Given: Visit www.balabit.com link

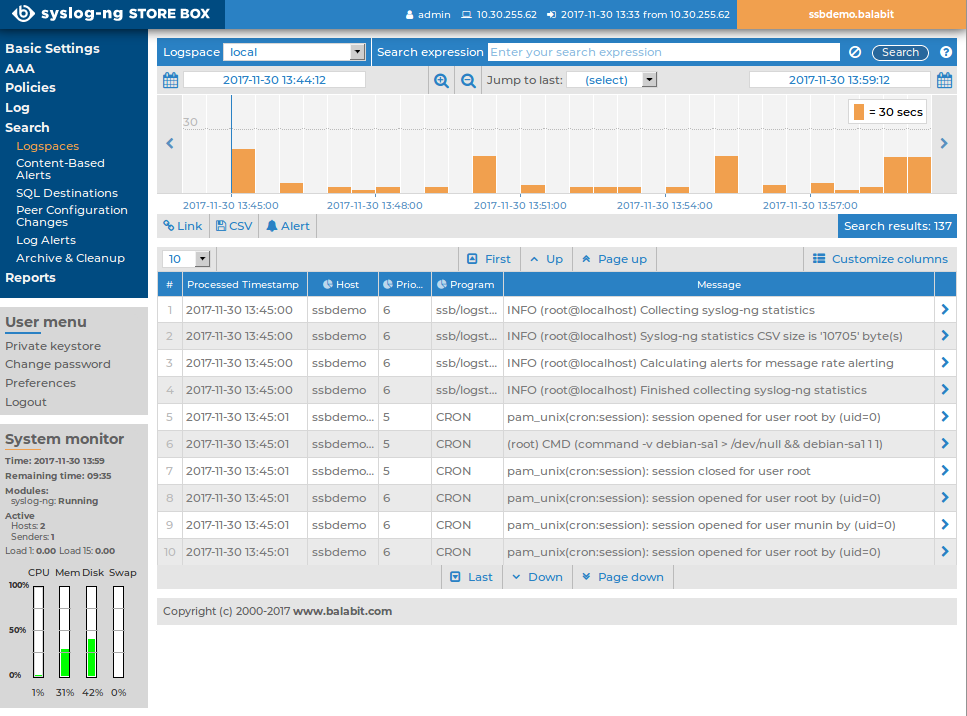Looking at the screenshot, I should tap(342, 611).
